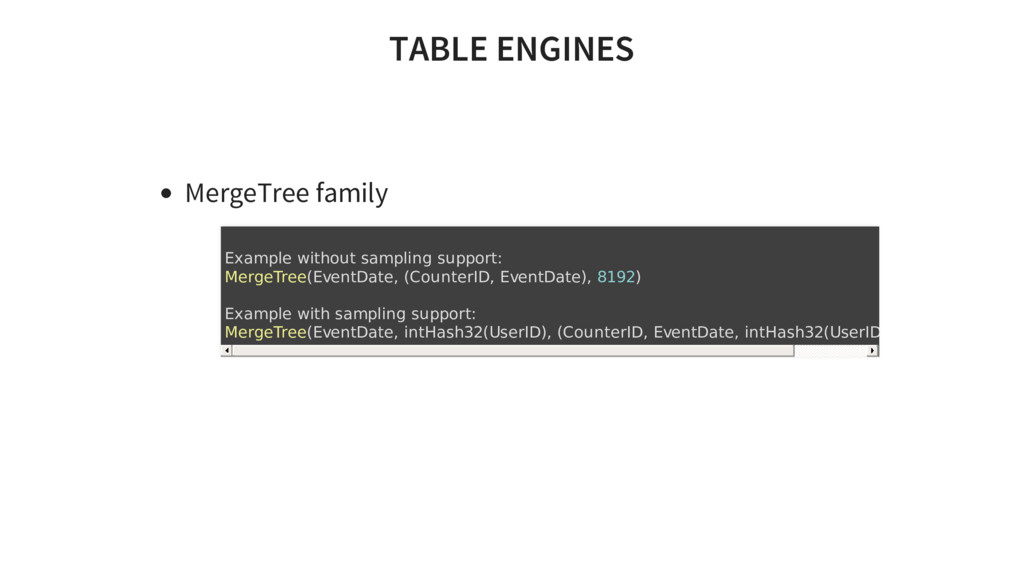Image resolution: width=1024 pixels, height=576 pixels.
Task: Click second yellow MergeTree keyword
Action: click(265, 332)
